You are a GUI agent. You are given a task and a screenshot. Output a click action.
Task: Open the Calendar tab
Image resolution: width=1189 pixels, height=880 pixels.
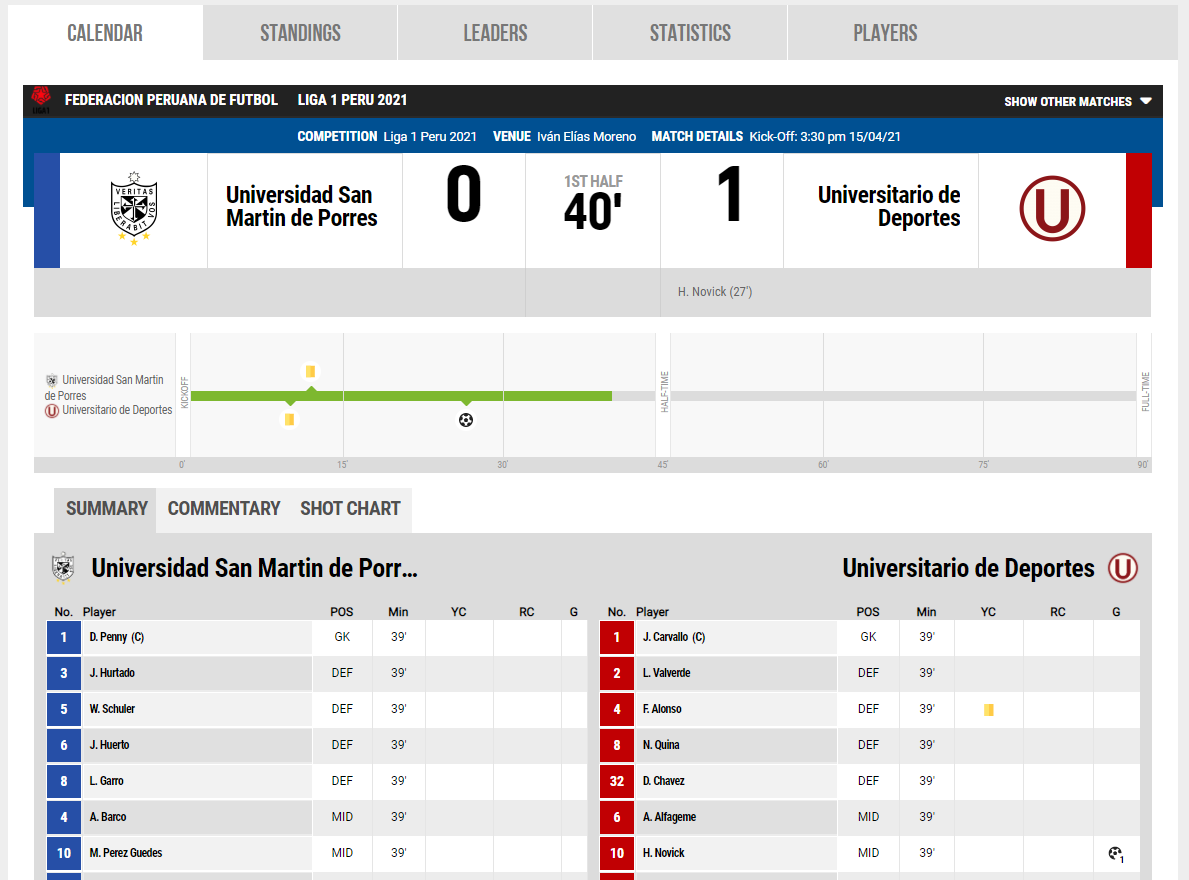pyautogui.click(x=105, y=33)
